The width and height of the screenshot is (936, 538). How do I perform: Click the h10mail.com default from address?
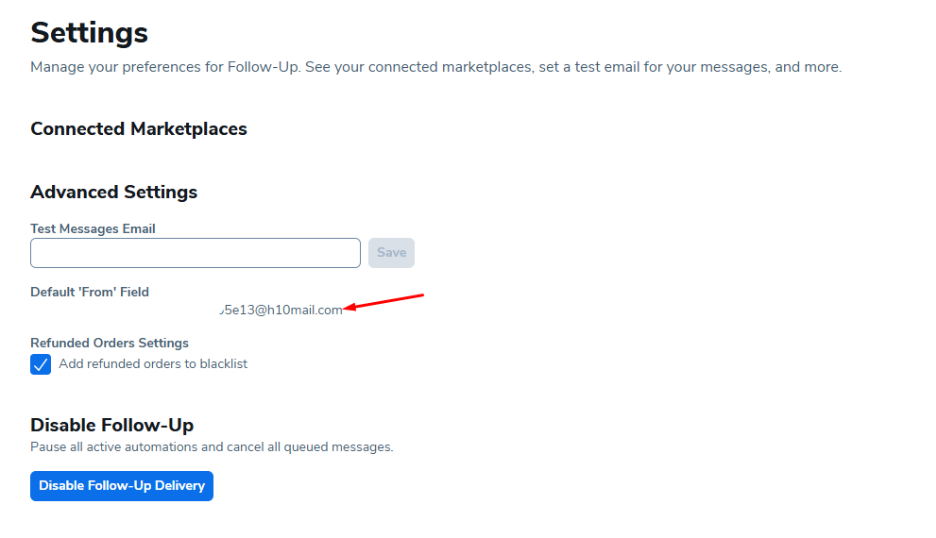(282, 310)
